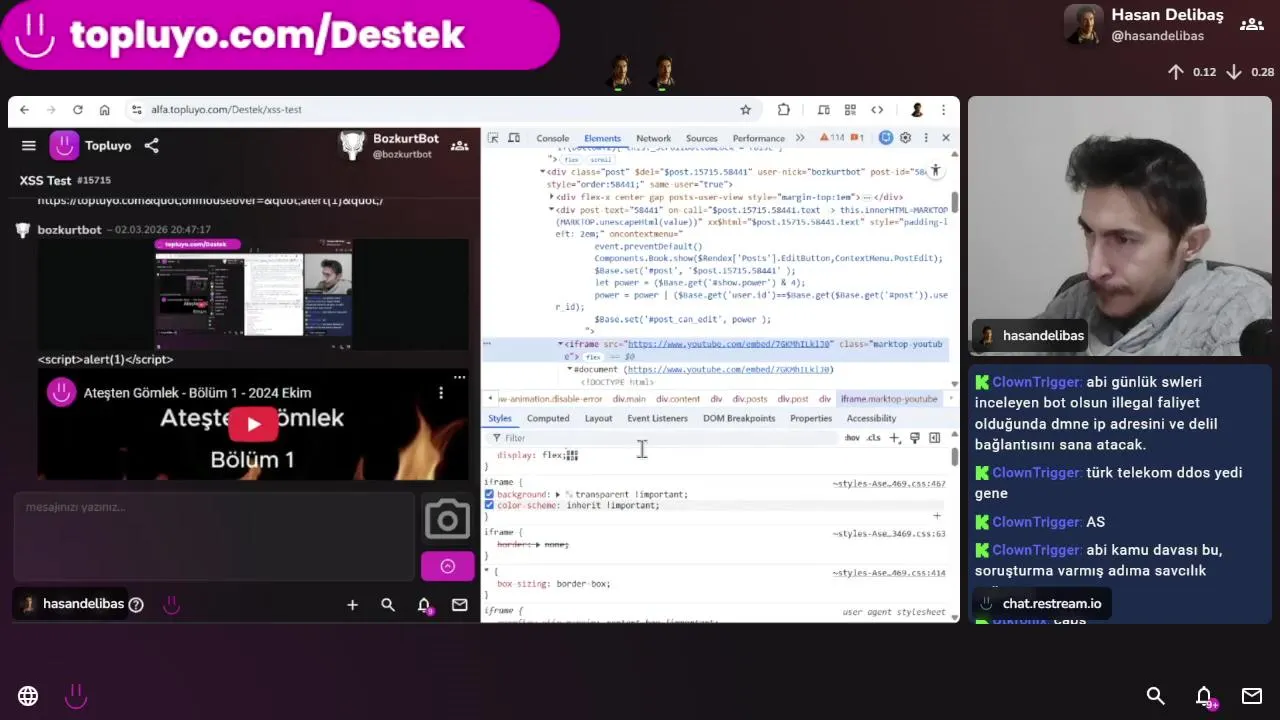Image resolution: width=1280 pixels, height=720 pixels.
Task: Play the Ateşten Gömlek YouTube video
Action: click(x=253, y=424)
